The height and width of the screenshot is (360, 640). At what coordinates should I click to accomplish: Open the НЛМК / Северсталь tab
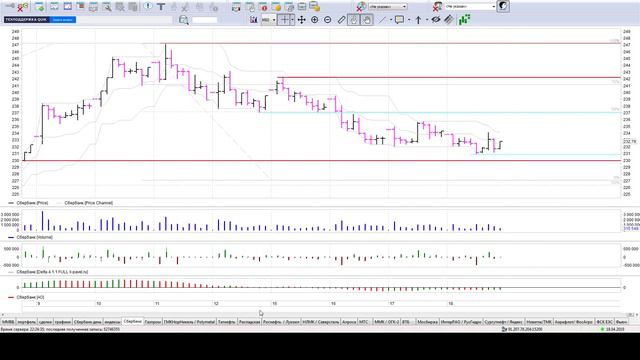coord(320,322)
